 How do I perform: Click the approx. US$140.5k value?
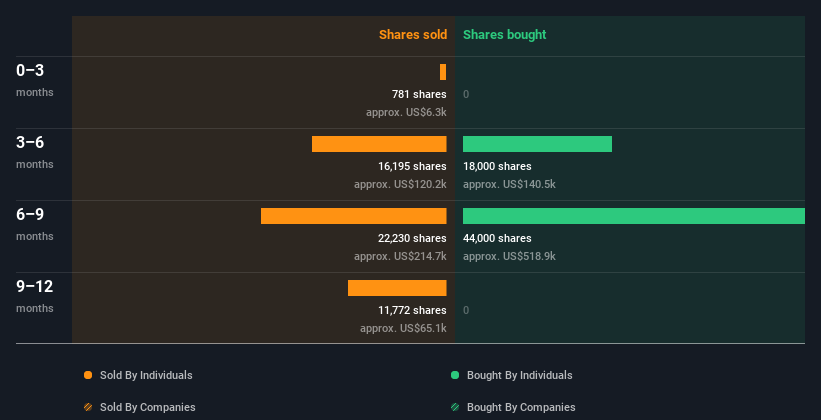tap(509, 184)
